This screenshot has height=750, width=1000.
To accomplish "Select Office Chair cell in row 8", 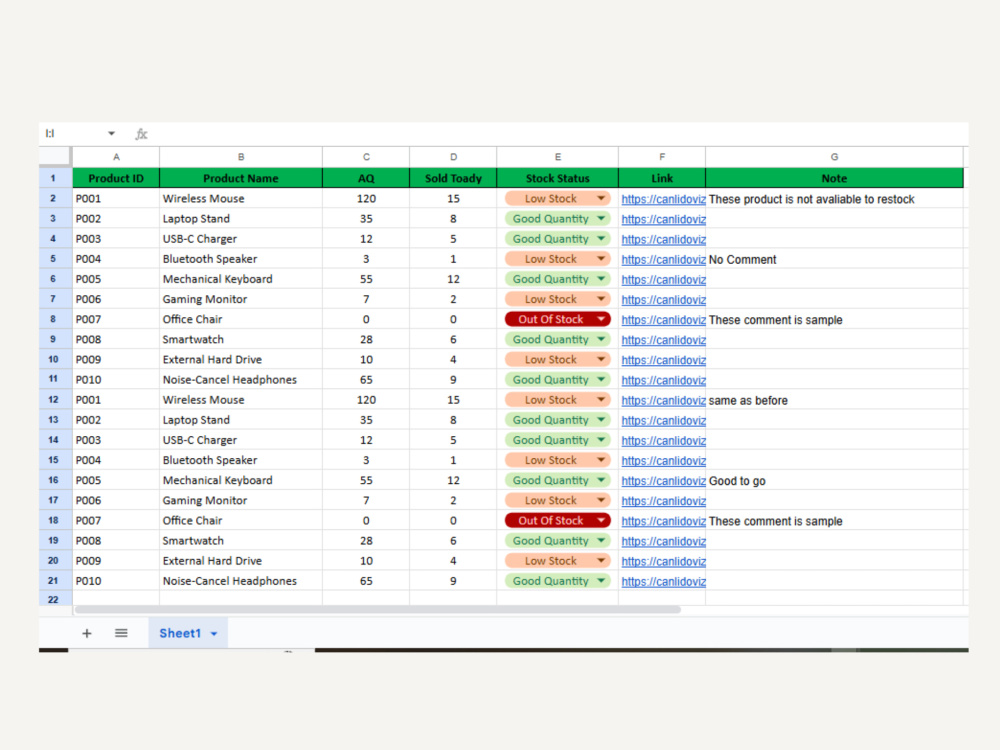I will coord(240,319).
